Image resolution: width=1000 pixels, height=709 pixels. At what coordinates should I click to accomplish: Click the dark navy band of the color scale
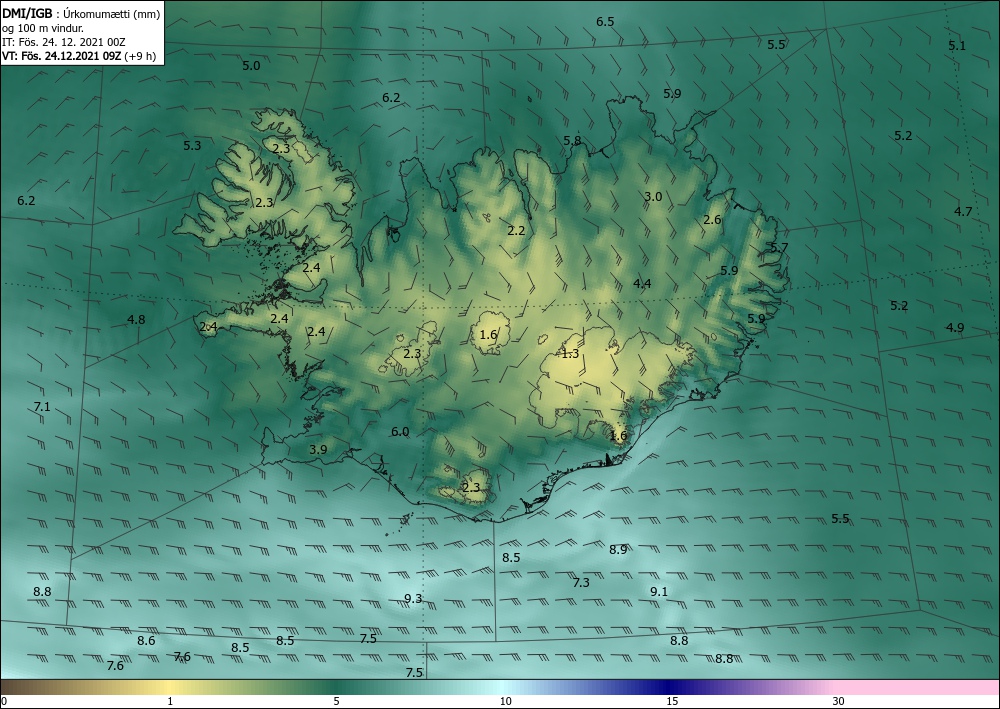tap(670, 687)
